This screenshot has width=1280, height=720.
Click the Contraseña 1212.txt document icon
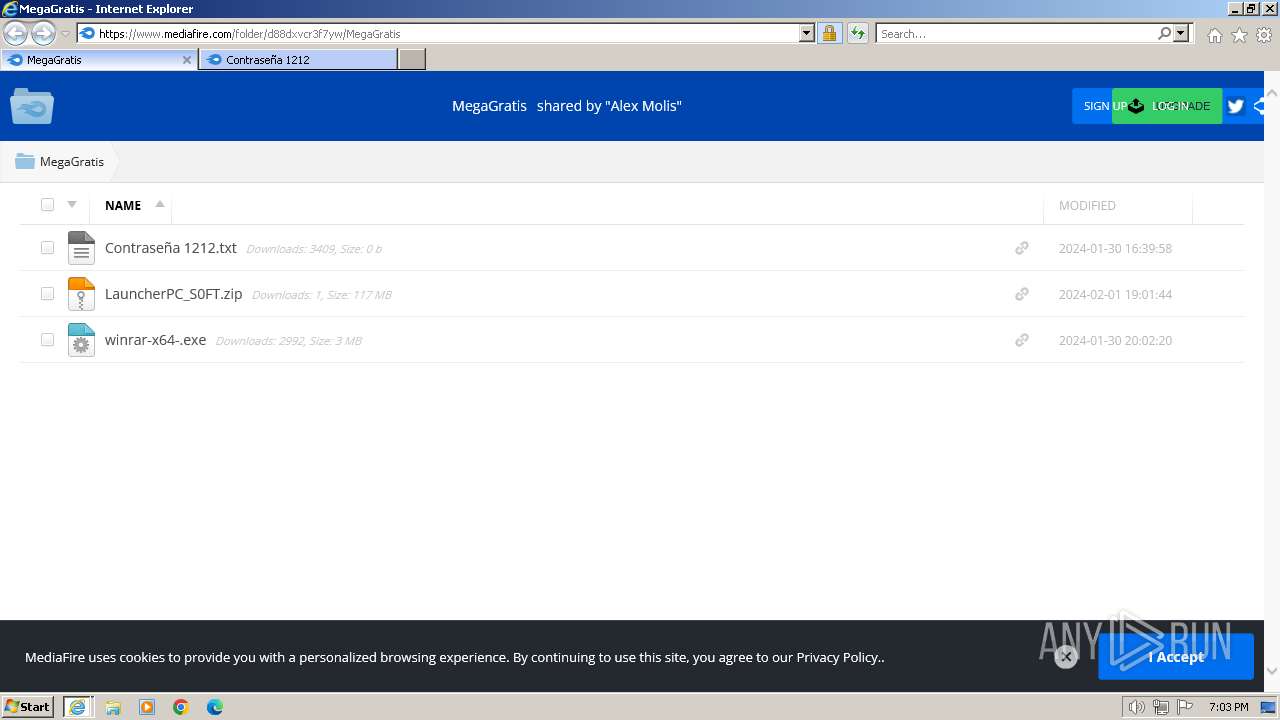pos(81,248)
